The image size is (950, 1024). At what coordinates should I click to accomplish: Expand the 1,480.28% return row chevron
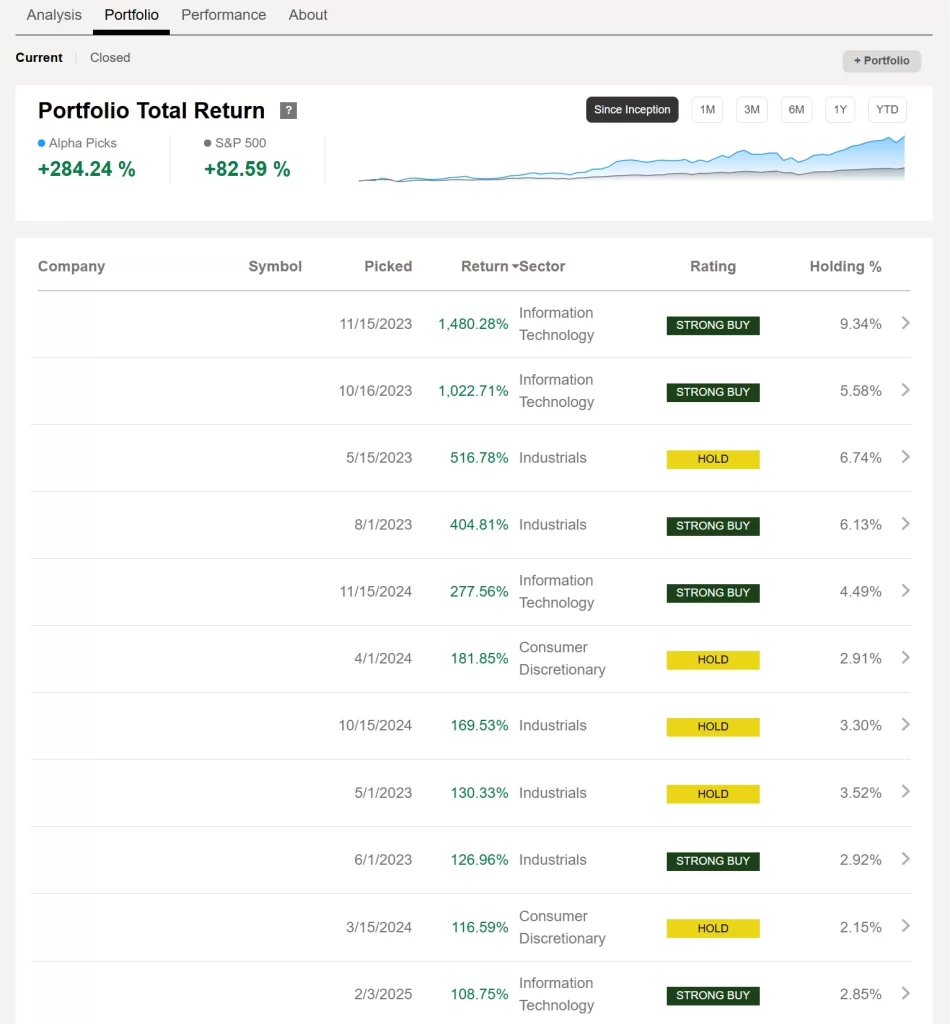click(x=905, y=323)
